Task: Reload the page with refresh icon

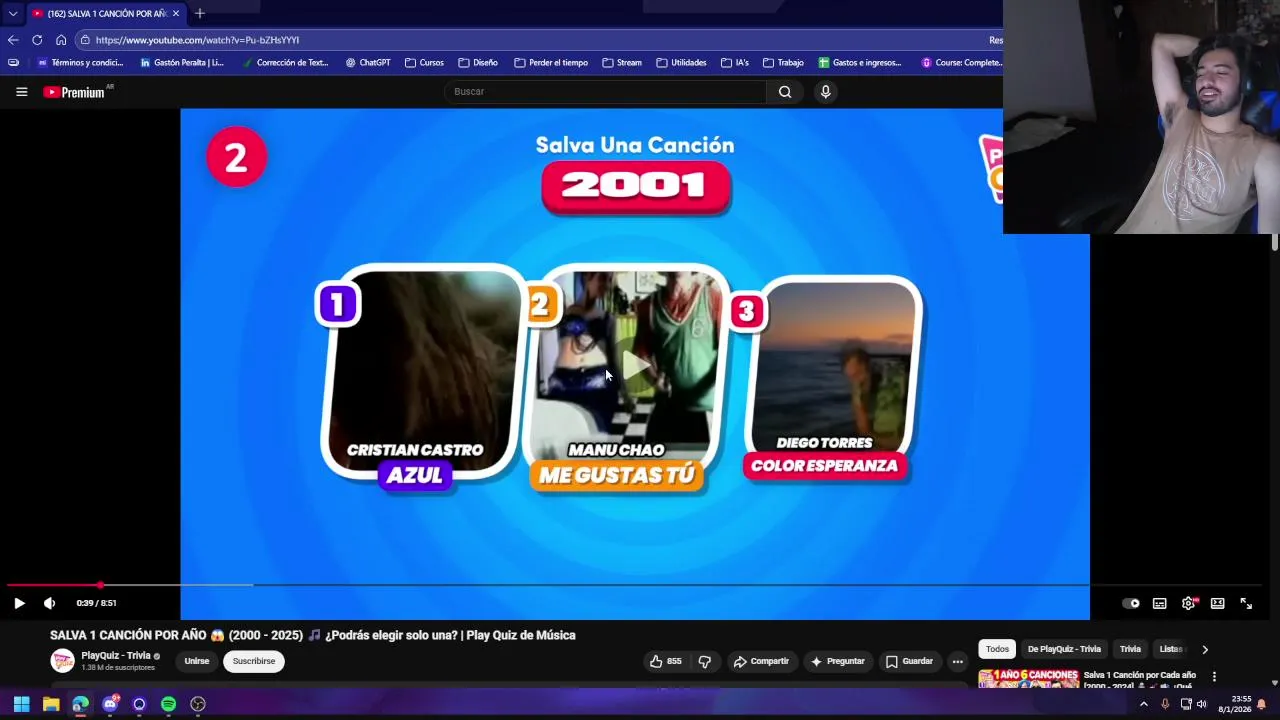Action: click(x=37, y=40)
